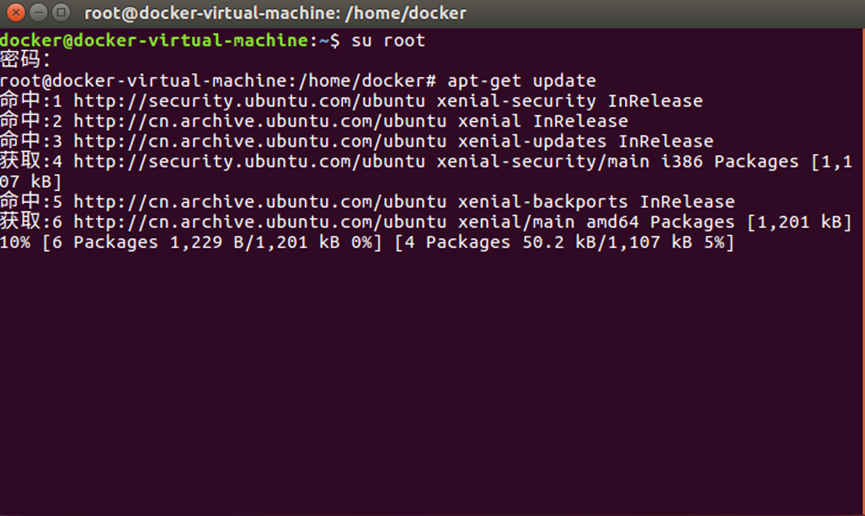
Task: Click the window title root@docker-virtual-machine: /home/docker
Action: coord(275,13)
